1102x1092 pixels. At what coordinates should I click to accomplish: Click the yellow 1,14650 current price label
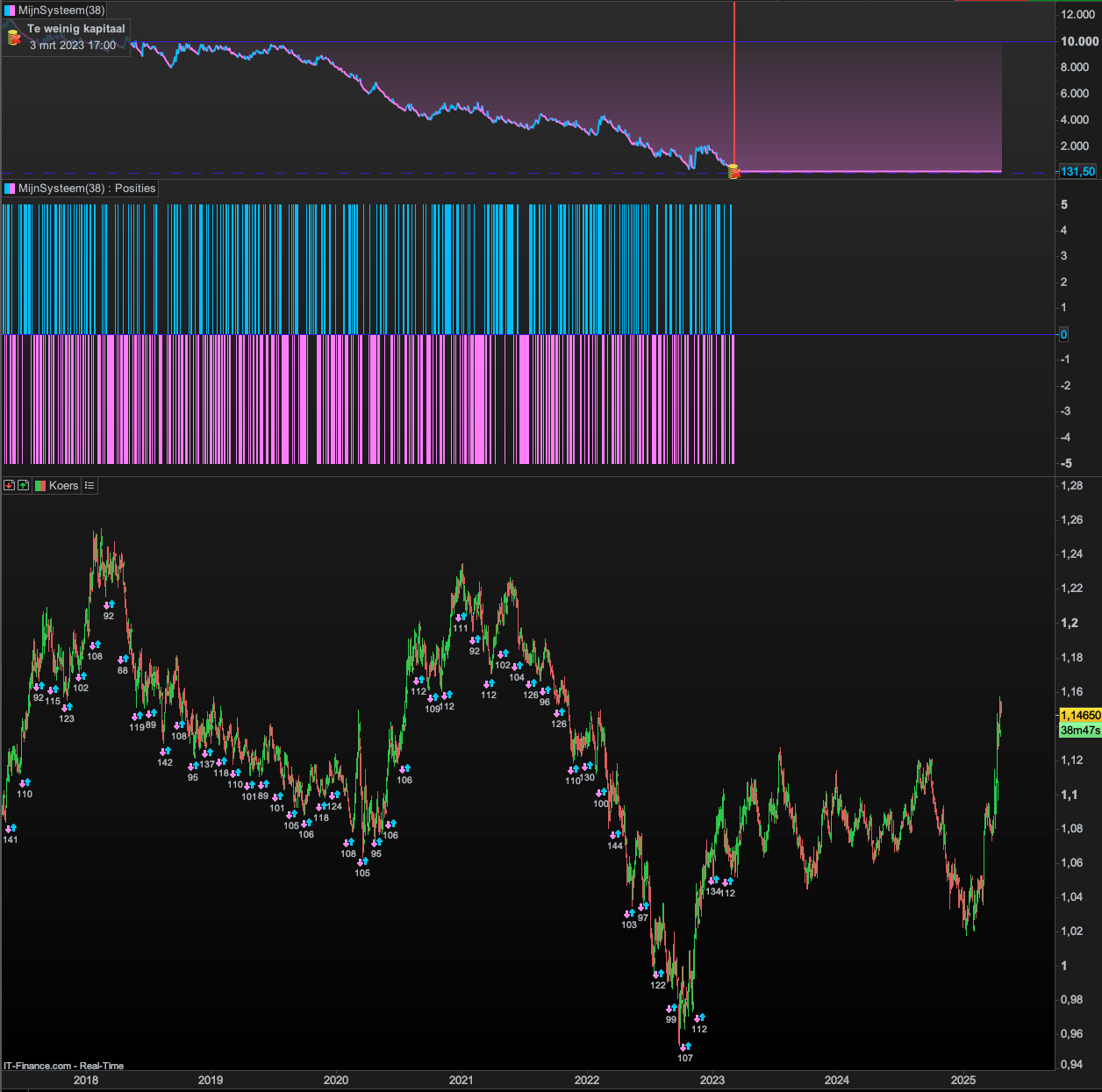coord(1080,715)
